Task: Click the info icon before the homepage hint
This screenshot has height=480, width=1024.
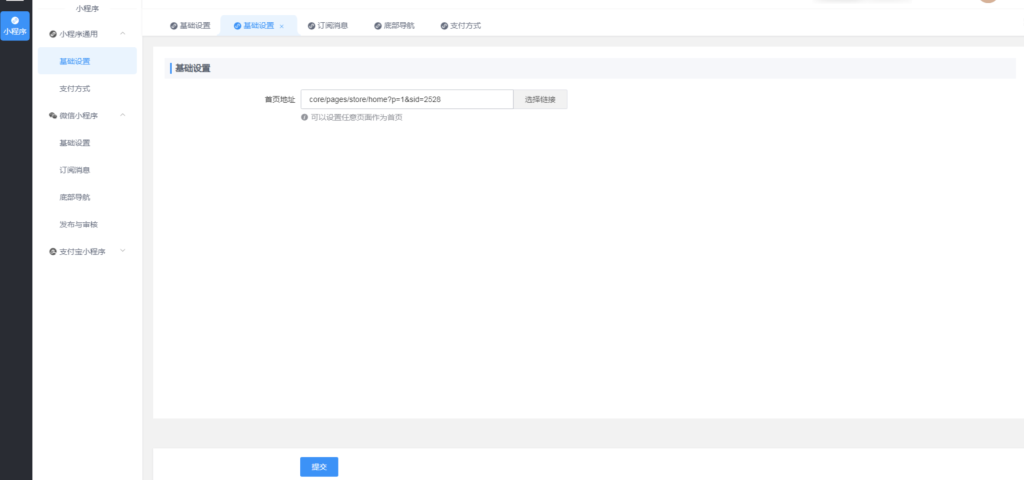Action: tap(304, 117)
